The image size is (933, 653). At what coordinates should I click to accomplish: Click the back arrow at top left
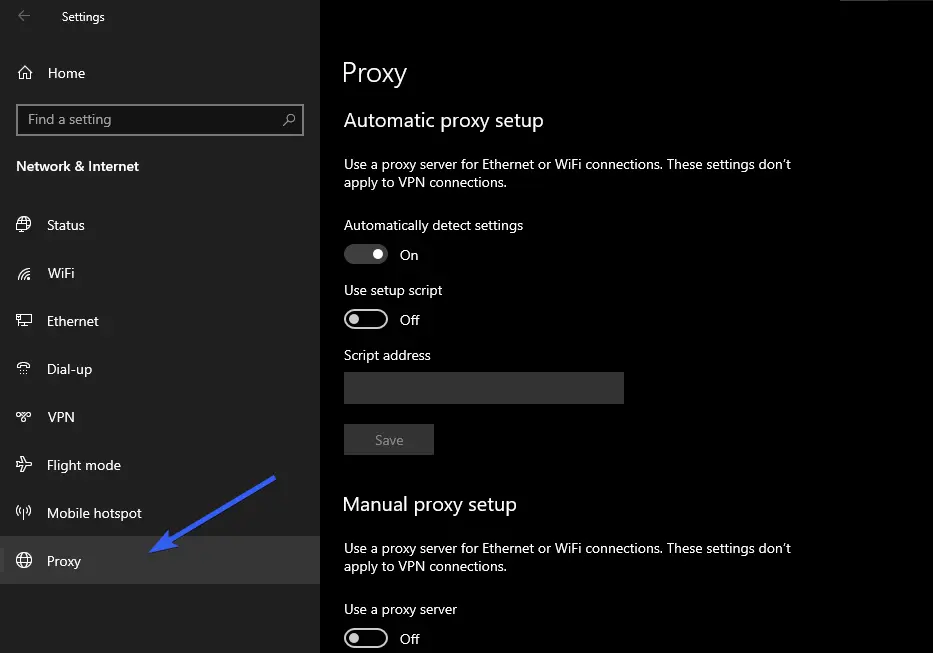click(22, 16)
